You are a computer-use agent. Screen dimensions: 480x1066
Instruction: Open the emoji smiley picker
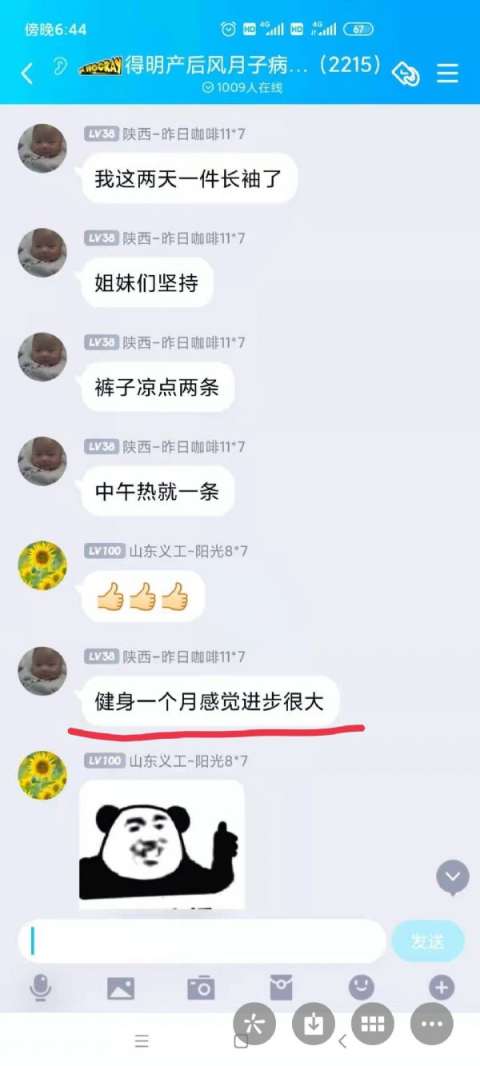click(x=362, y=987)
